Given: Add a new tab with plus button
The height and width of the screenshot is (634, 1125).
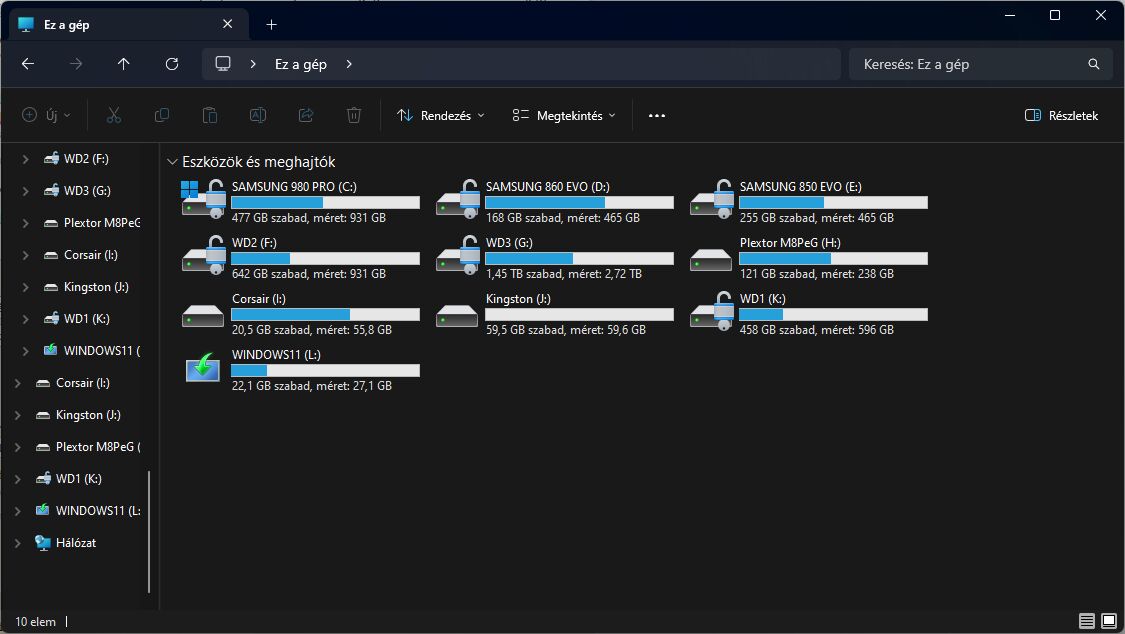Looking at the screenshot, I should click(x=271, y=24).
